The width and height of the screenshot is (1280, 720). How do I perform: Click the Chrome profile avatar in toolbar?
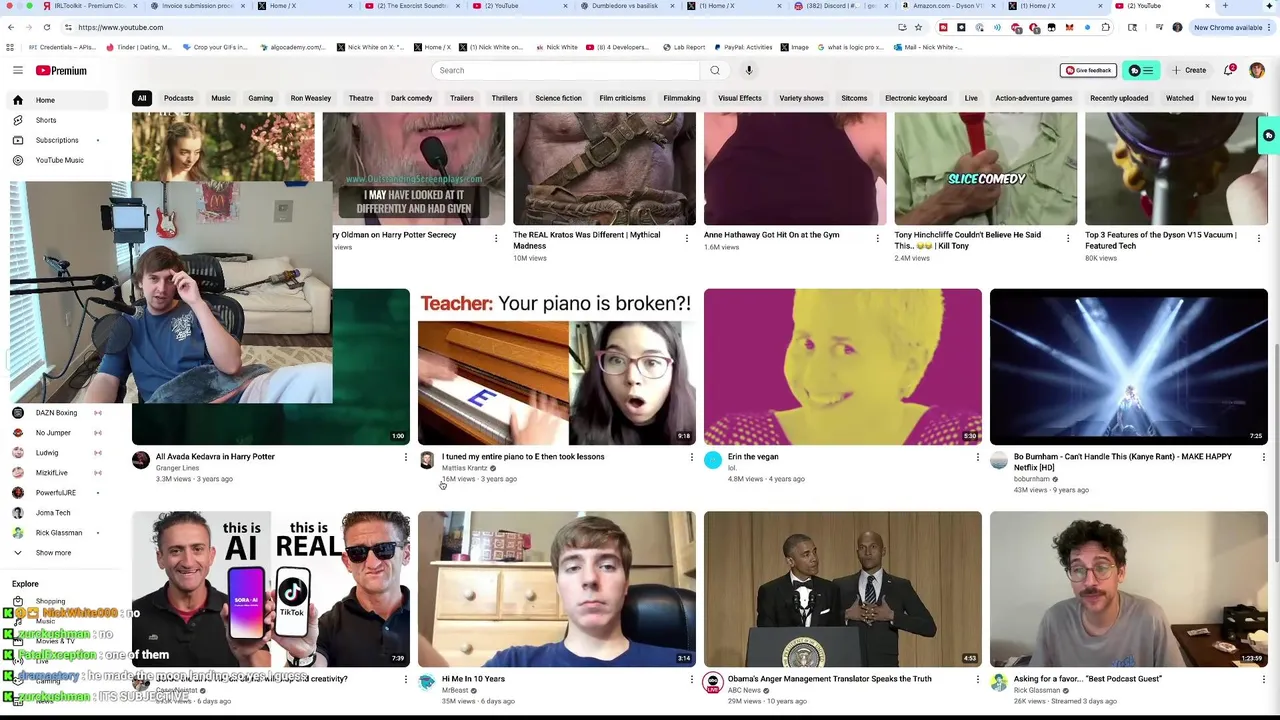(1177, 27)
